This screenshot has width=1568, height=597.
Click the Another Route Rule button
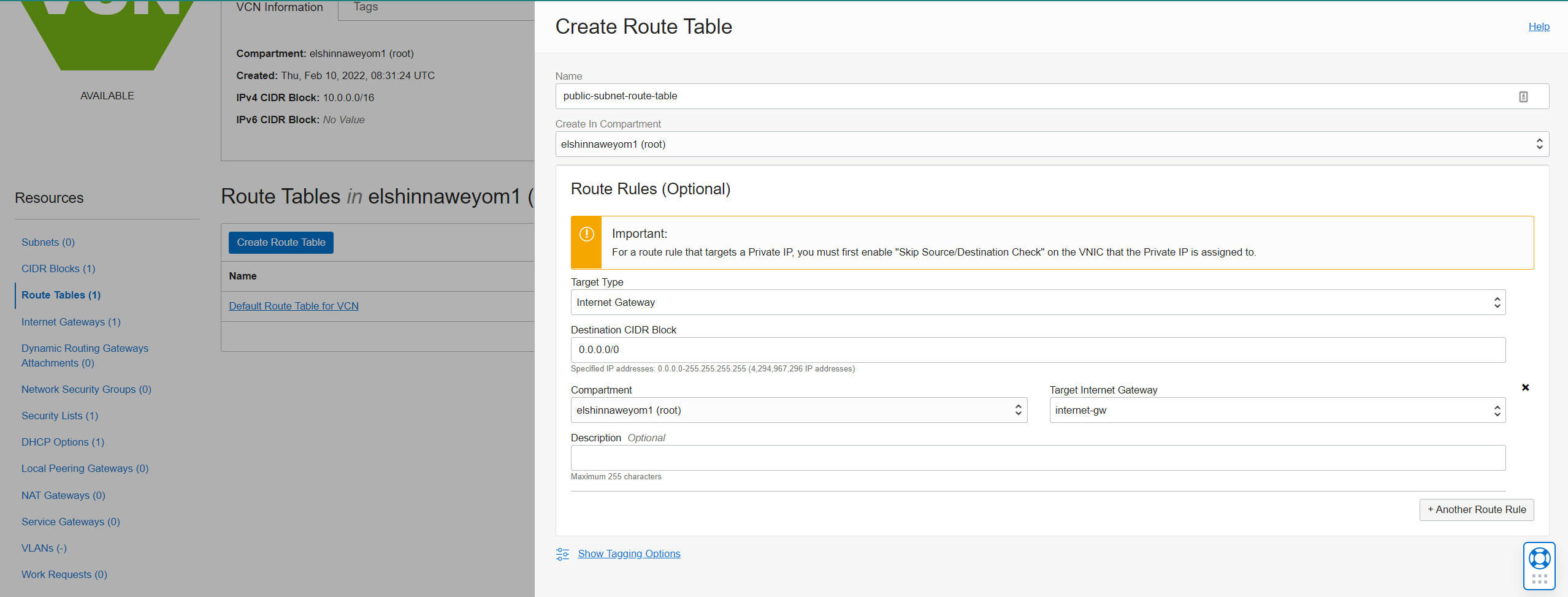tap(1477, 509)
